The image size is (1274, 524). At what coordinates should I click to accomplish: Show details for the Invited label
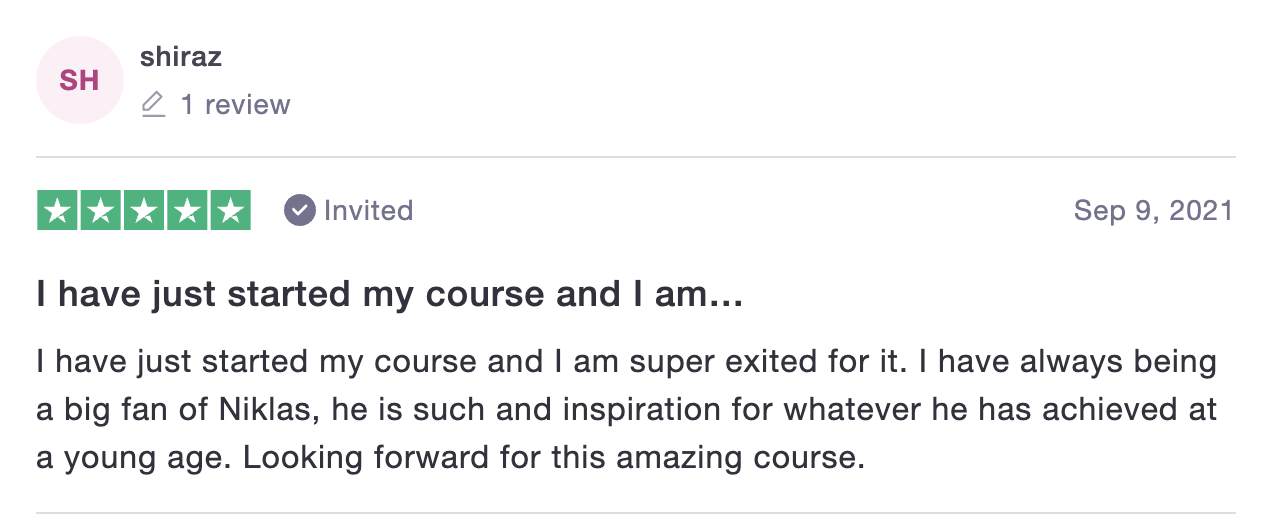[368, 210]
